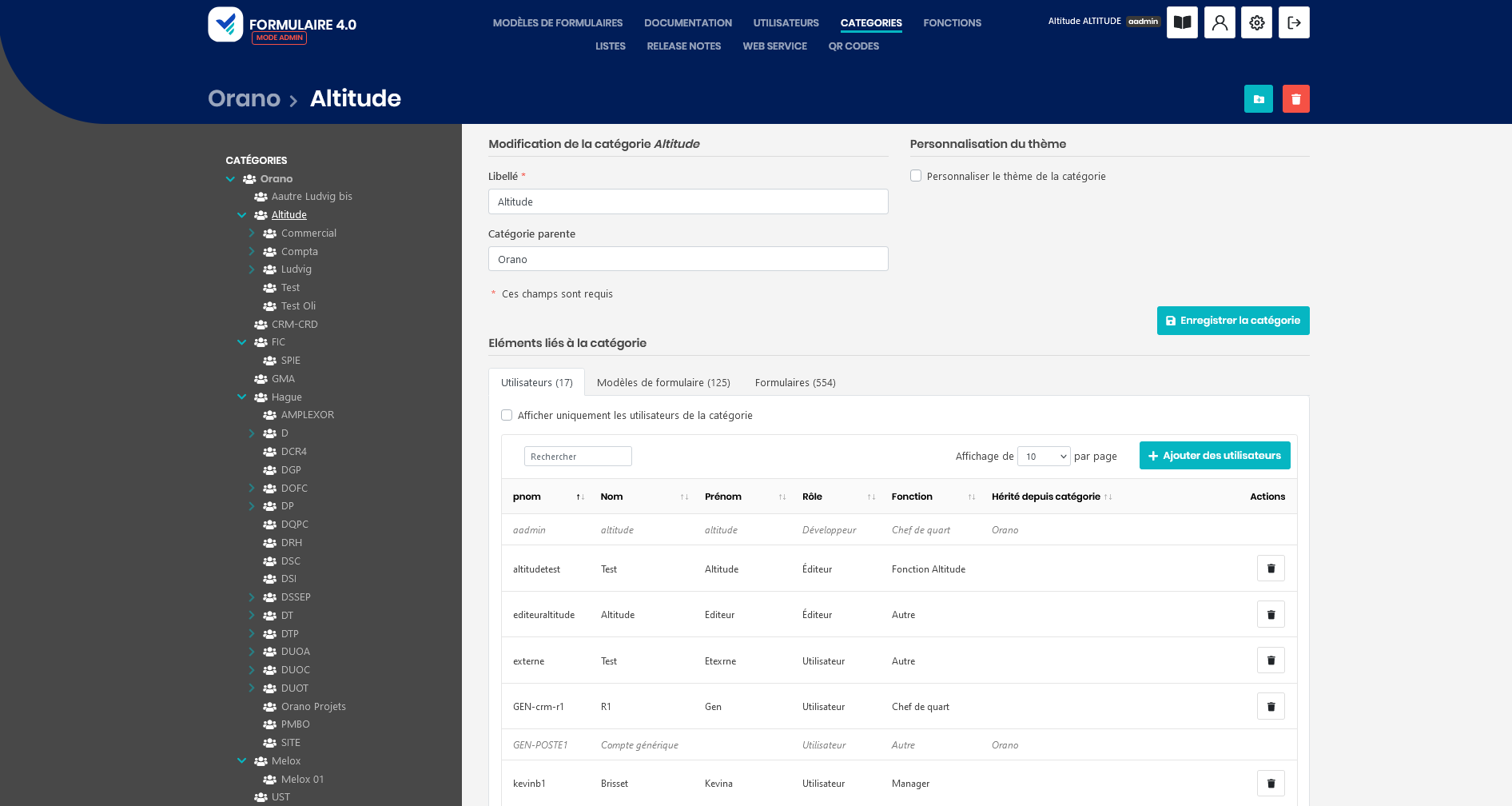Viewport: 1512px width, 806px height.
Task: Open the Utilisateurs menu item
Action: pos(786,23)
